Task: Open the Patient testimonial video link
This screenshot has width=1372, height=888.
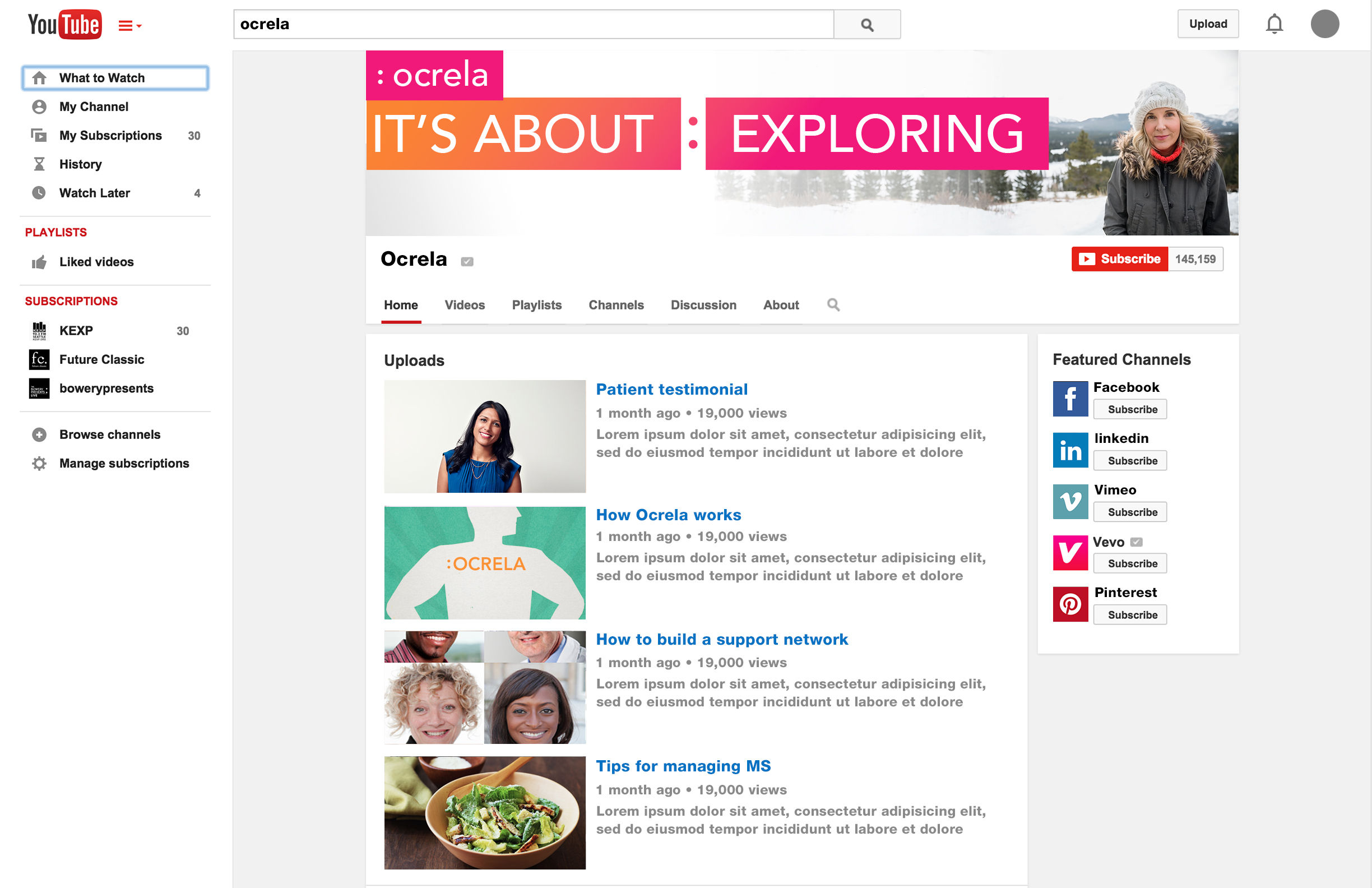Action: pos(671,390)
